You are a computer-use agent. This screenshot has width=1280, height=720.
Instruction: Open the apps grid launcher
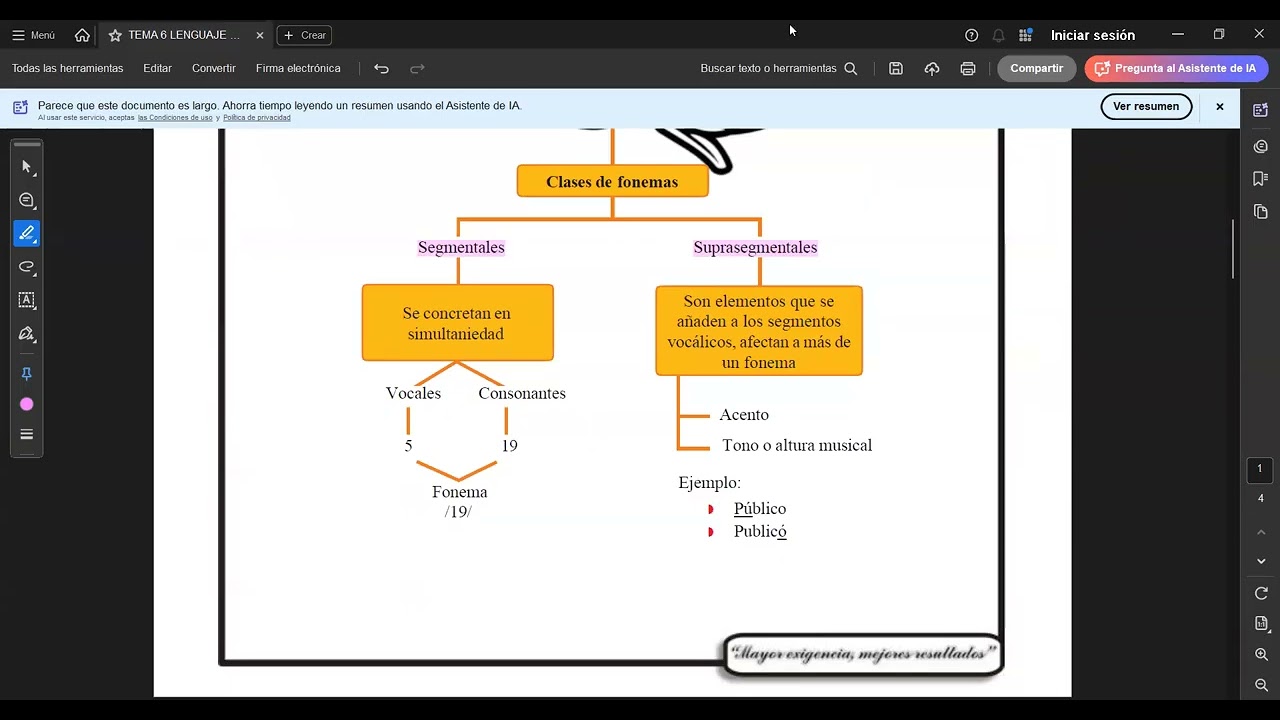coord(1025,35)
